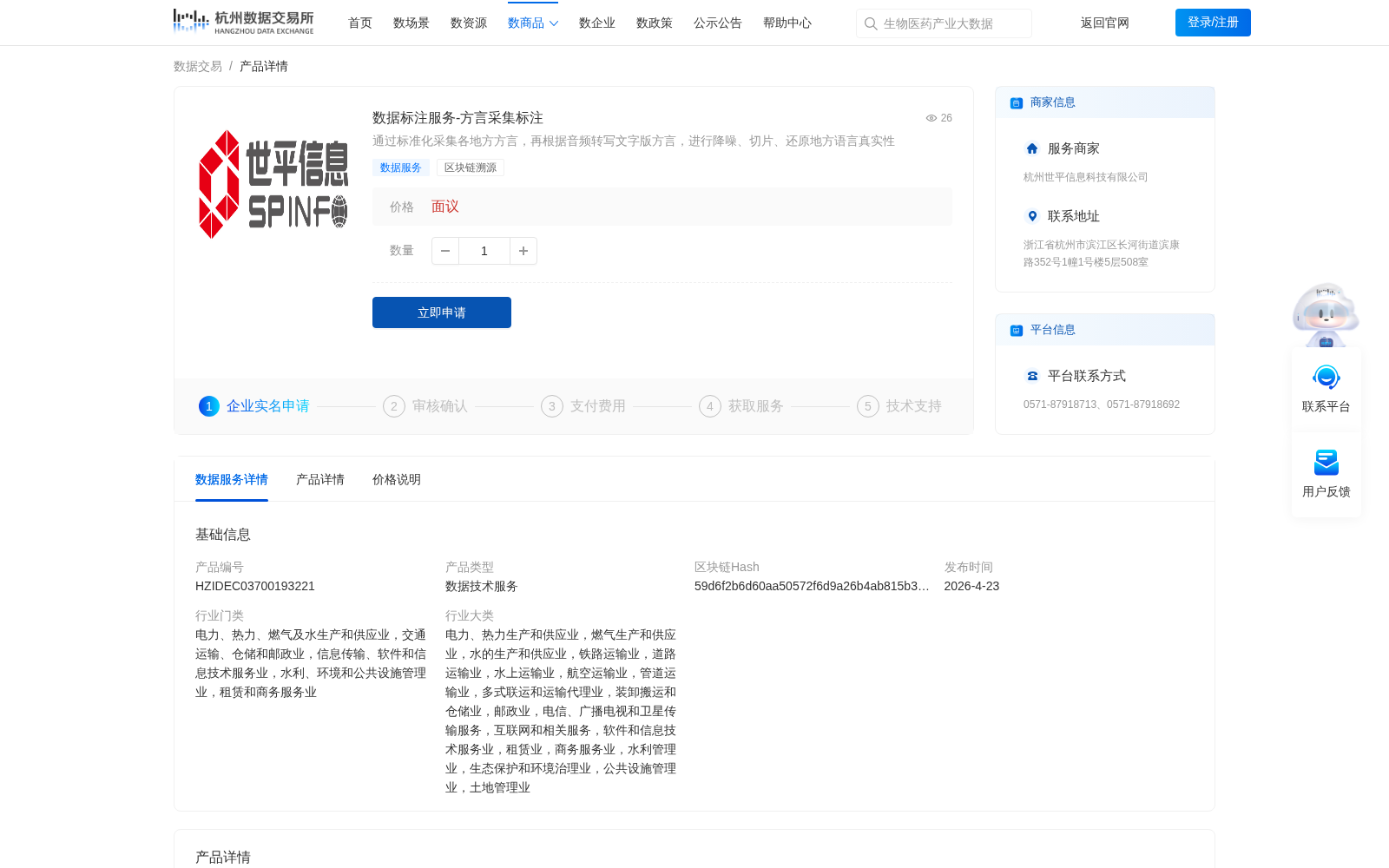Image resolution: width=1389 pixels, height=868 pixels.
Task: Open 数政策 navigation item
Action: (655, 23)
